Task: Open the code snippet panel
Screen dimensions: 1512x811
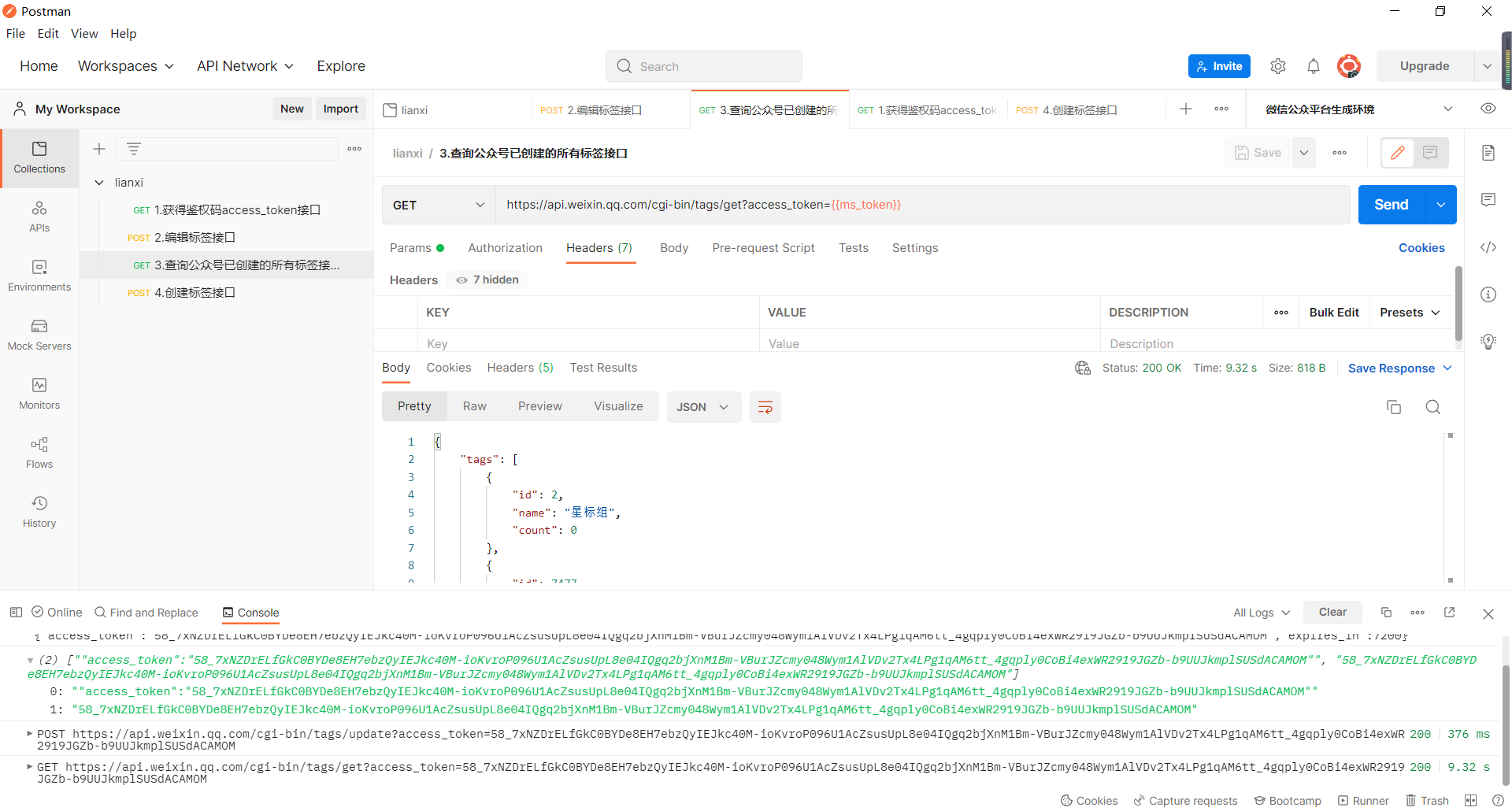Action: point(1488,247)
